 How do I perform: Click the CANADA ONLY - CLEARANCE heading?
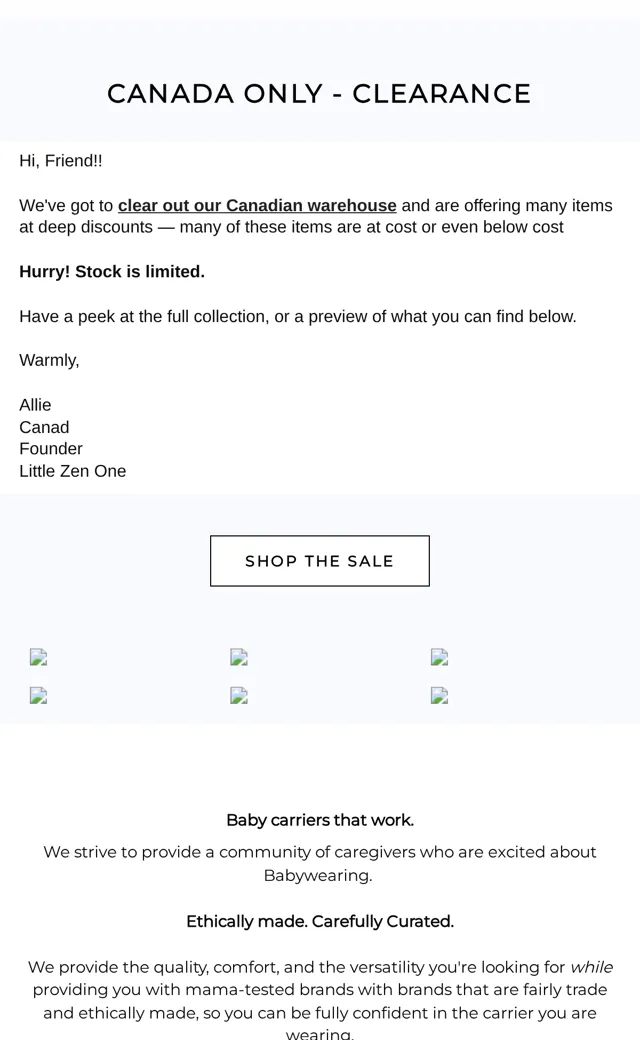click(319, 94)
